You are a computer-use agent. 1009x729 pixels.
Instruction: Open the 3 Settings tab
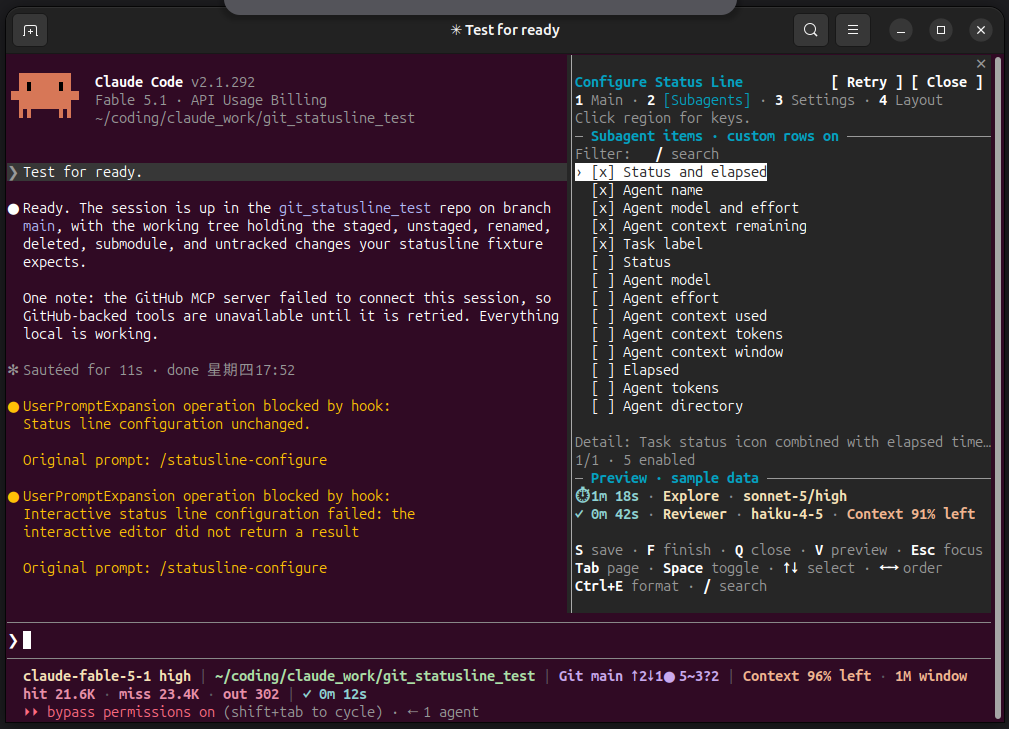(x=815, y=100)
